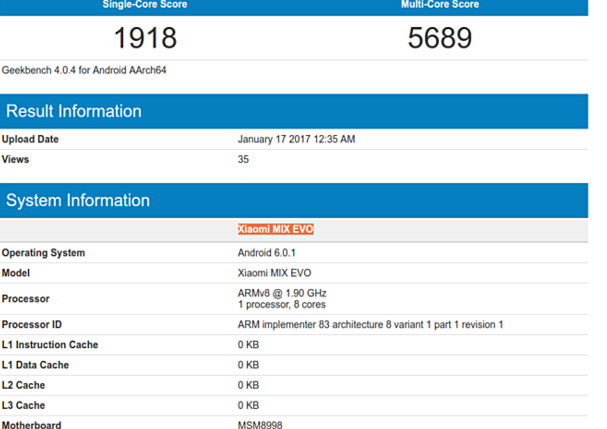Click the 0 KB value for L3 Cache
The width and height of the screenshot is (607, 429).
[248, 405]
